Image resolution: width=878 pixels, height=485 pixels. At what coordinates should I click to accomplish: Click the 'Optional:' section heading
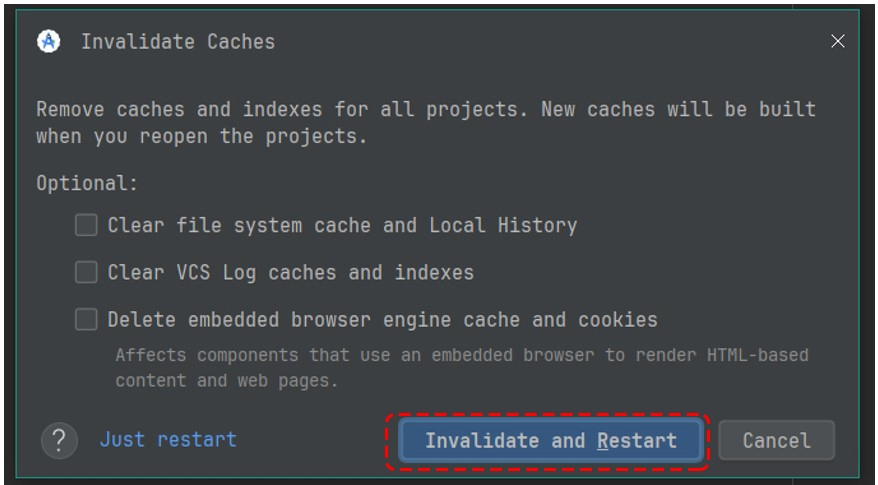click(x=87, y=183)
